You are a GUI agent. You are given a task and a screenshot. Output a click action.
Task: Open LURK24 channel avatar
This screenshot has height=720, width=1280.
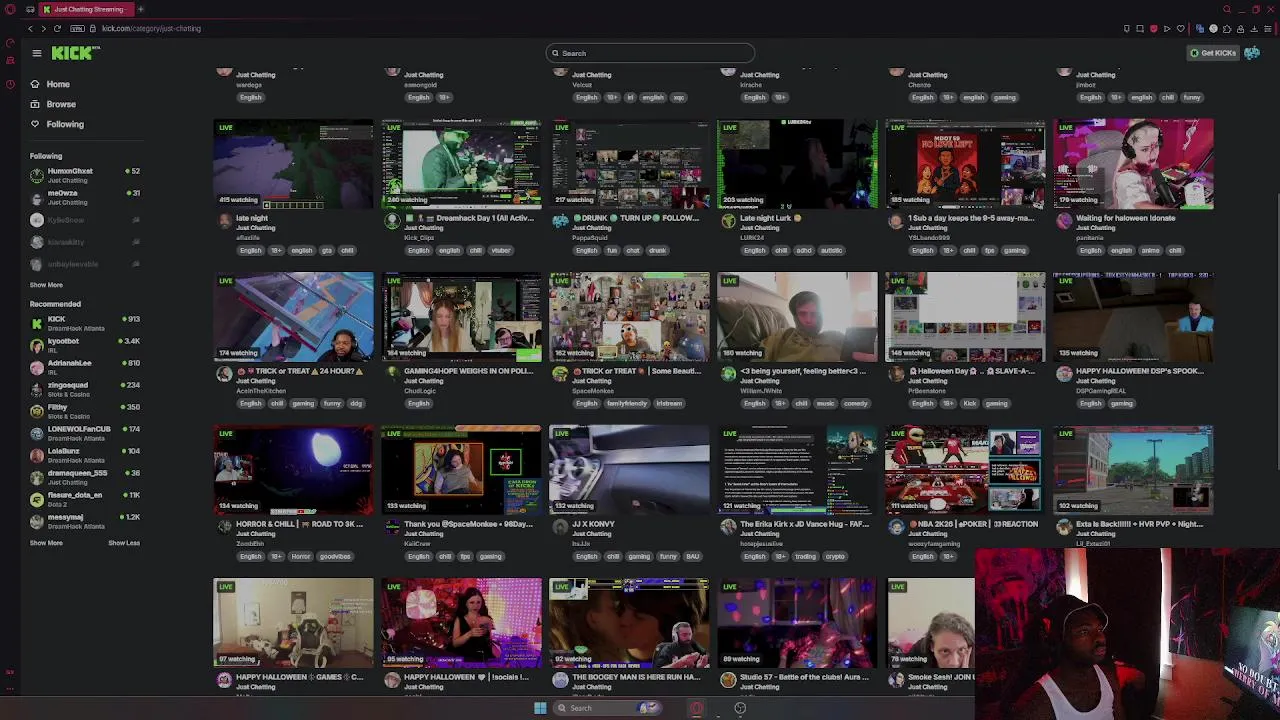click(728, 221)
